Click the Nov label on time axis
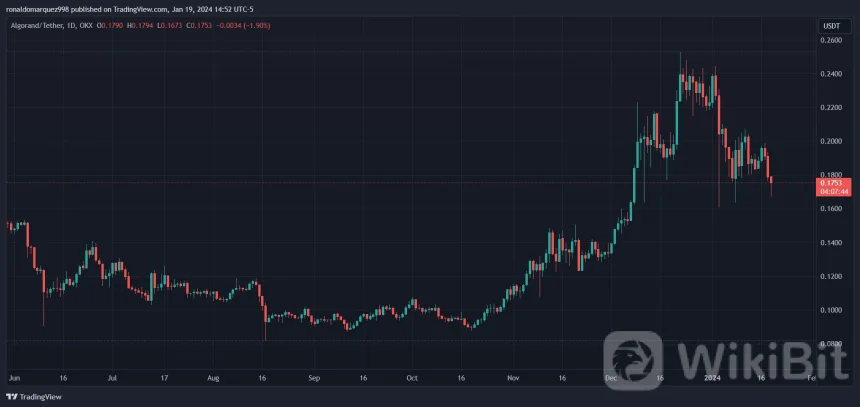 click(x=514, y=380)
